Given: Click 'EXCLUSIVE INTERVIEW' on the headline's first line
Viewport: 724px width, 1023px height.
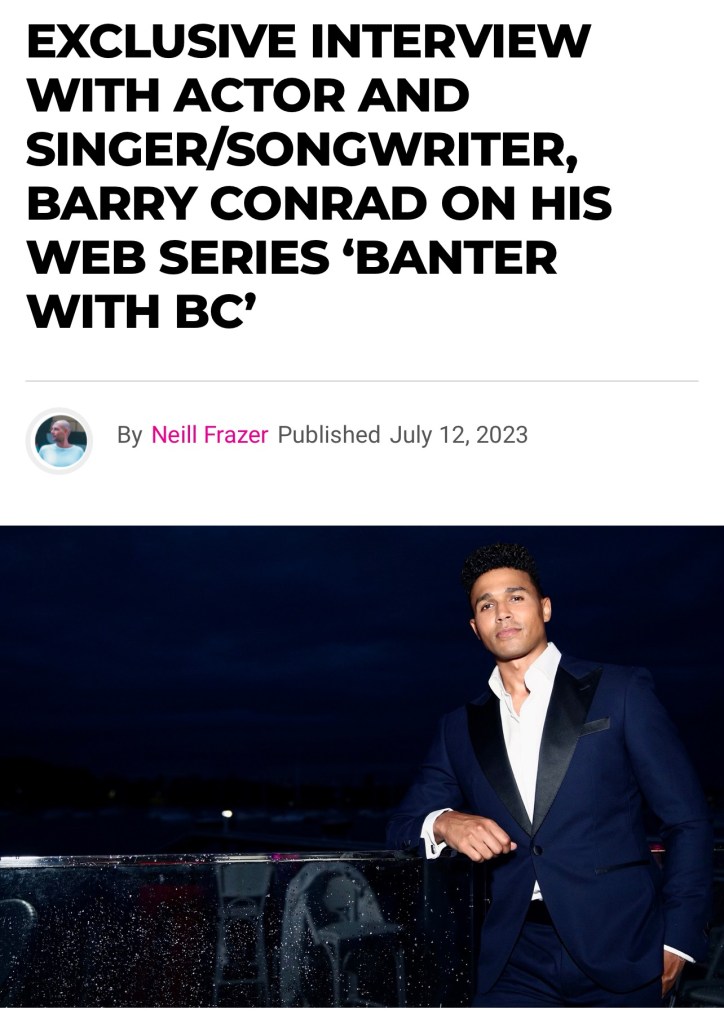Looking at the screenshot, I should tap(309, 40).
